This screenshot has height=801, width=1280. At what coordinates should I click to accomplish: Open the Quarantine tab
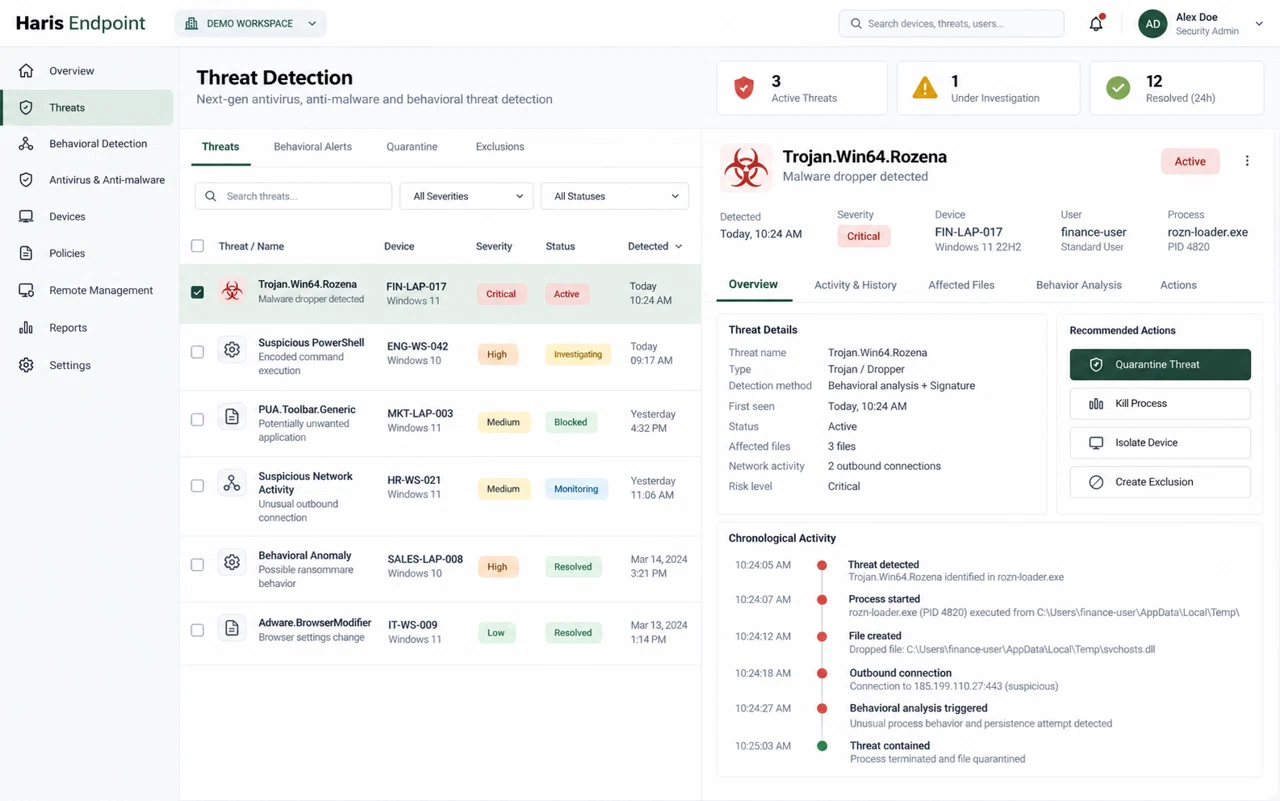(x=412, y=147)
